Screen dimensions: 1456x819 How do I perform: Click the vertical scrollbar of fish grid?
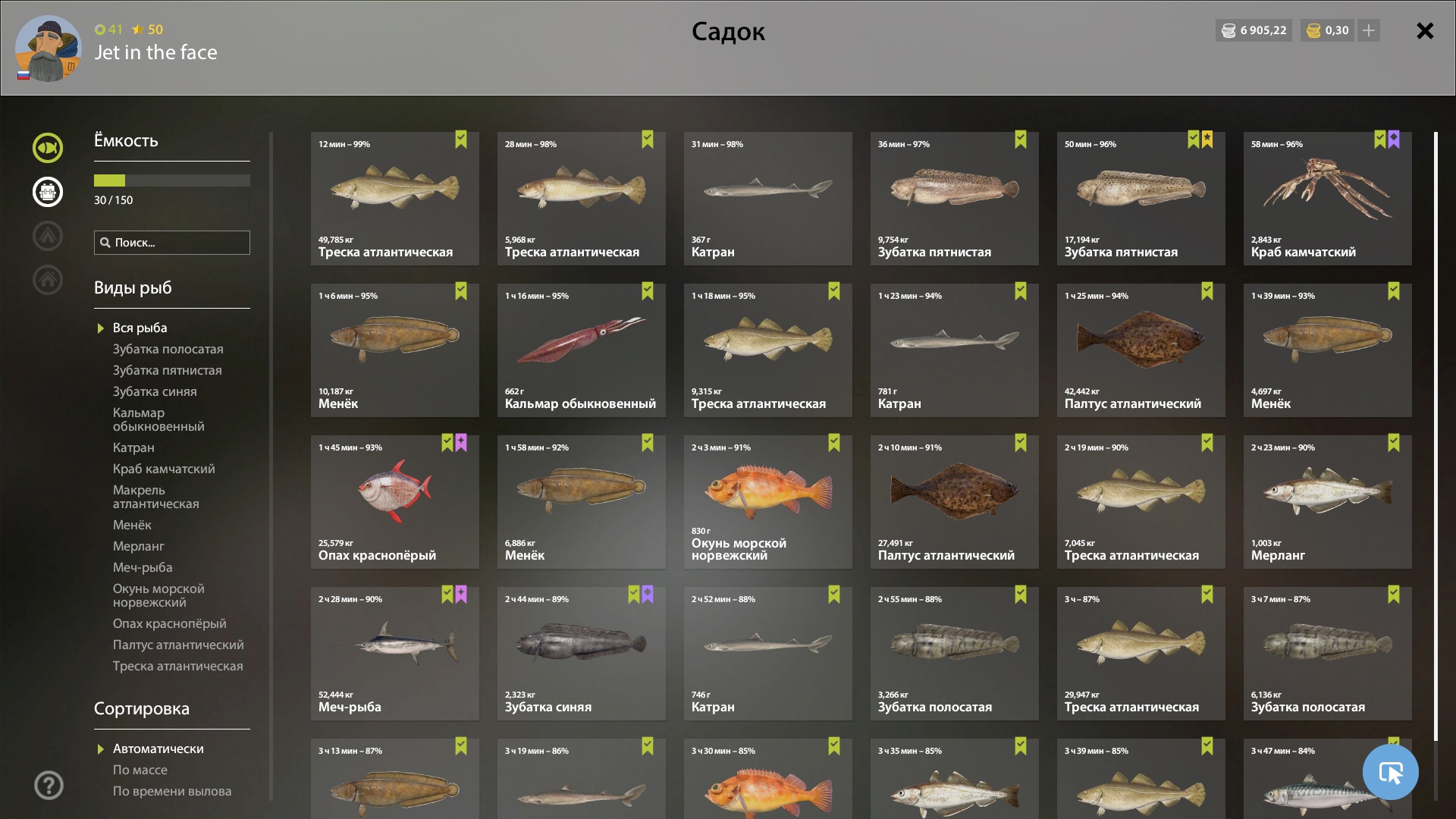point(1436,436)
